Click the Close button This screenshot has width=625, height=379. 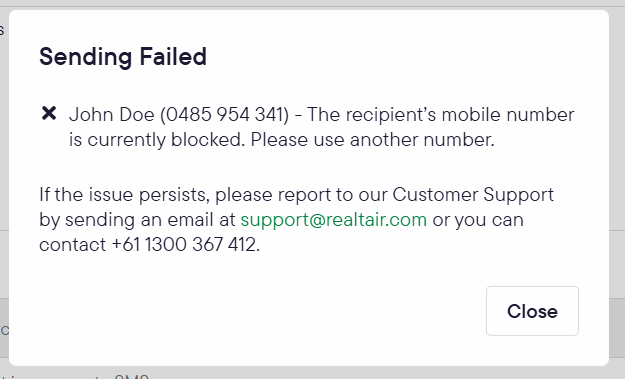pyautogui.click(x=532, y=311)
